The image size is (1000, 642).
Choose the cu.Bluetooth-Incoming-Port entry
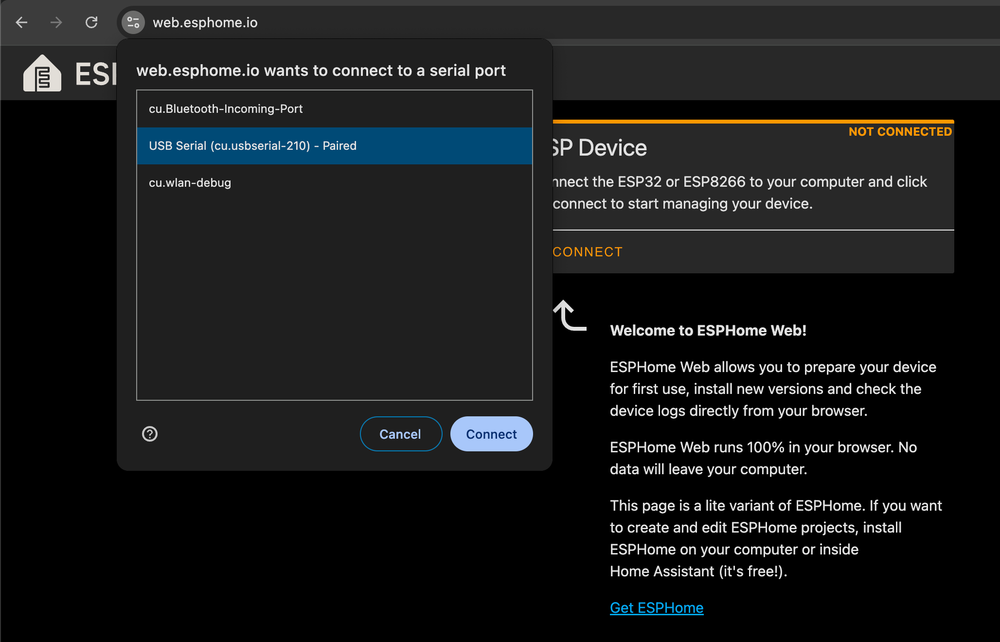334,109
